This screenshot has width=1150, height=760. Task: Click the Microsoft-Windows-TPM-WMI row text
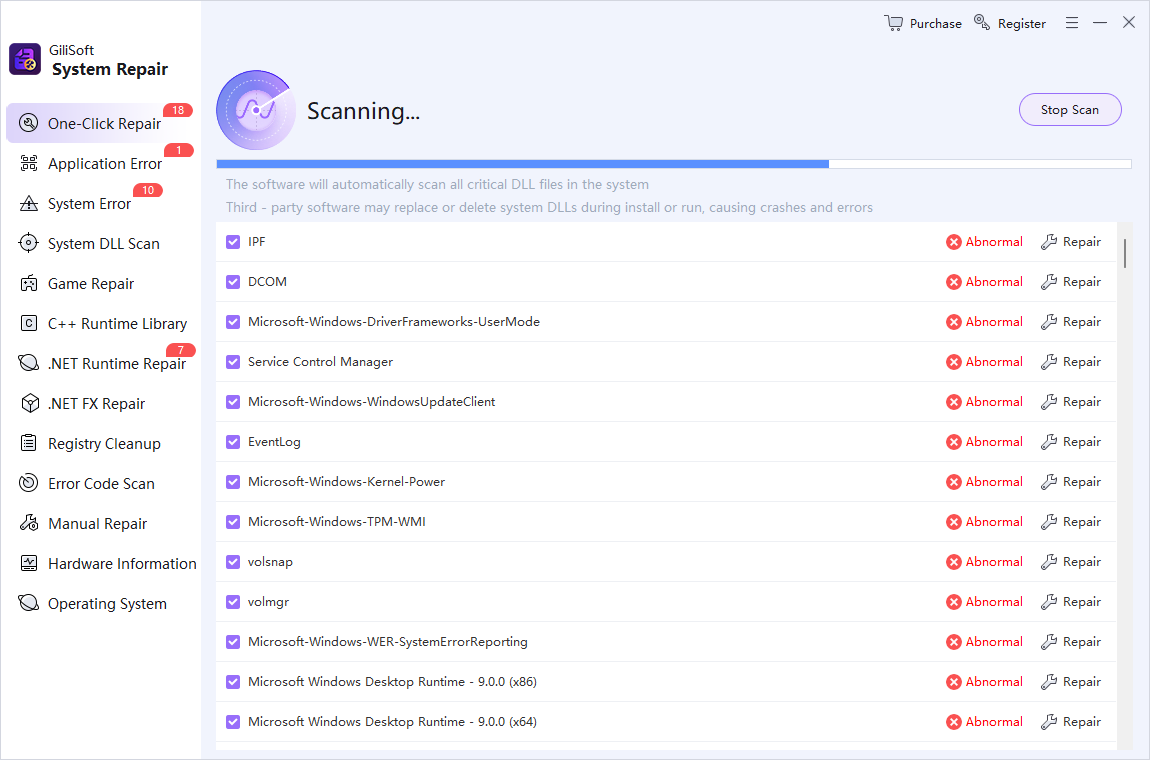click(x=337, y=522)
